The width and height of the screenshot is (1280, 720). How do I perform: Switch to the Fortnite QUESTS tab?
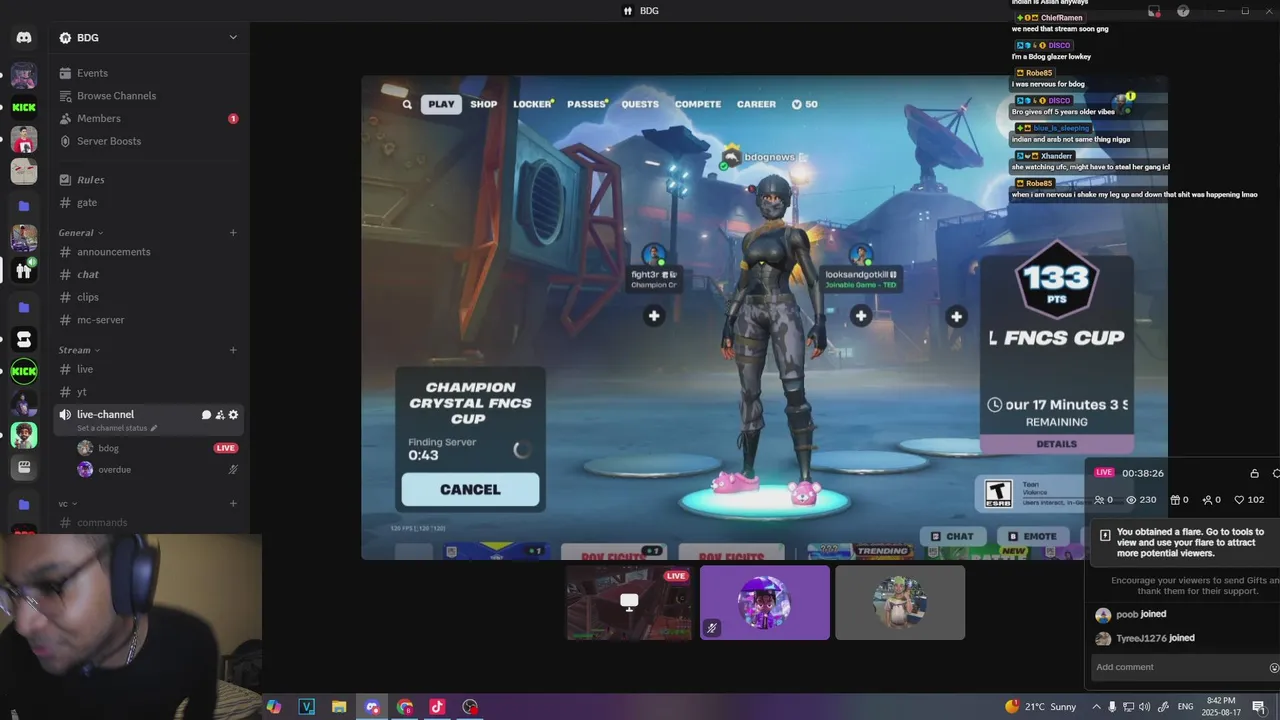(x=640, y=104)
